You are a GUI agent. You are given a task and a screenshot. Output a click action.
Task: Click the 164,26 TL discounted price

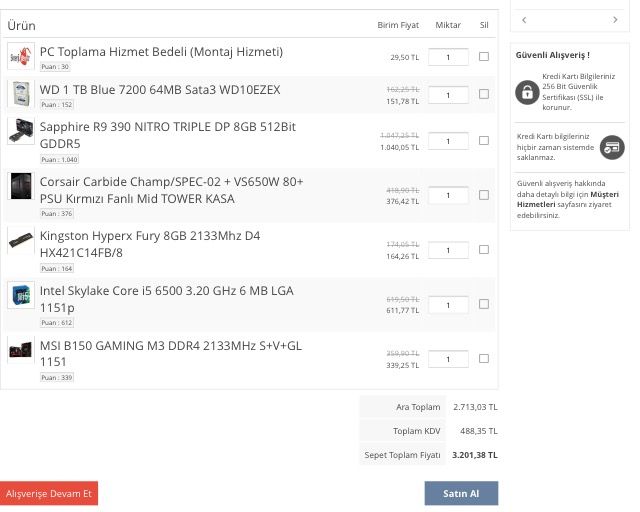click(402, 256)
